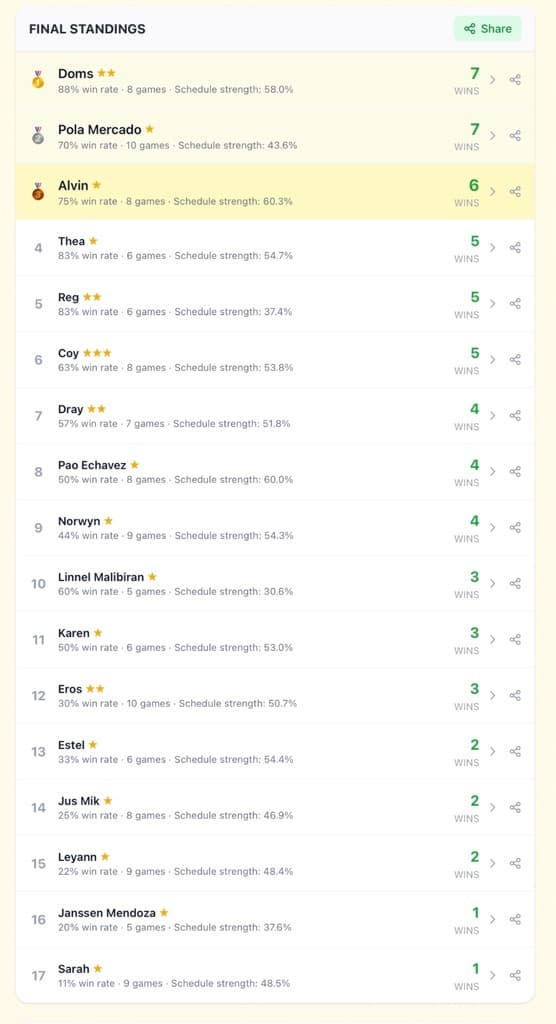556x1024 pixels.
Task: Click Estel's 2 wins count
Action: (x=474, y=744)
